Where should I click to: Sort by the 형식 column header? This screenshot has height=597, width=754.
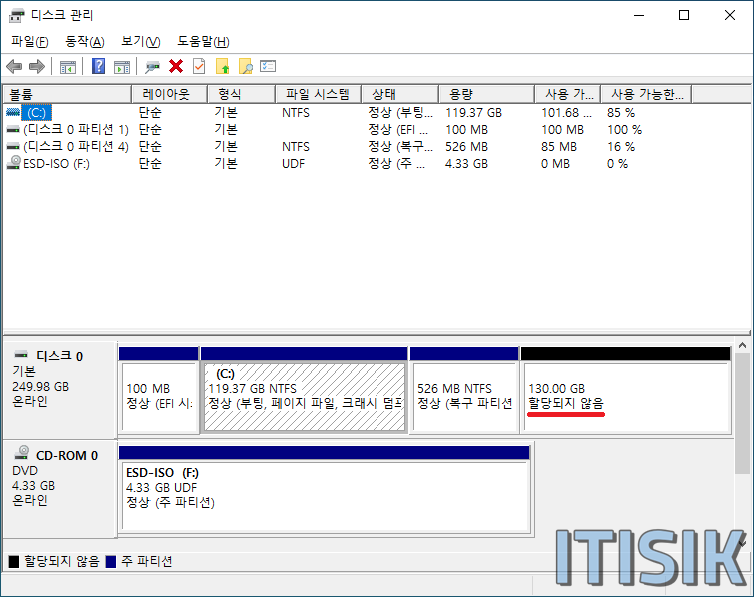click(x=241, y=94)
